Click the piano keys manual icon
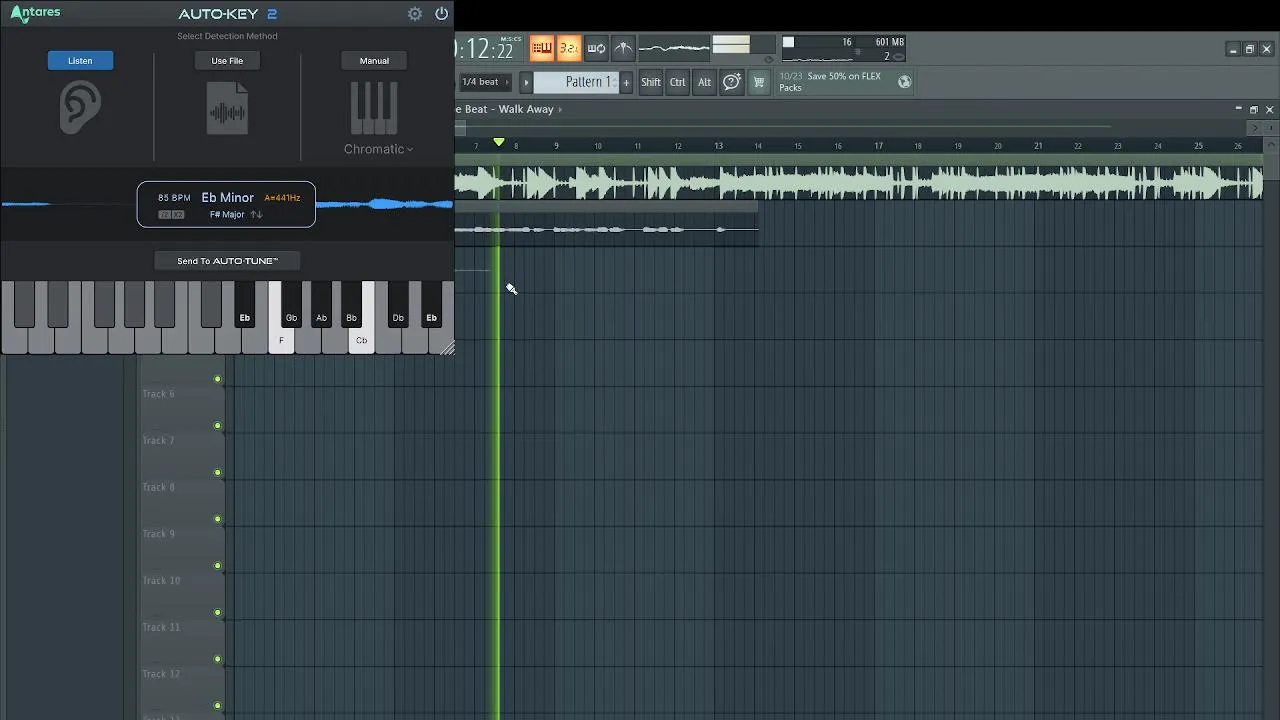 click(374, 108)
